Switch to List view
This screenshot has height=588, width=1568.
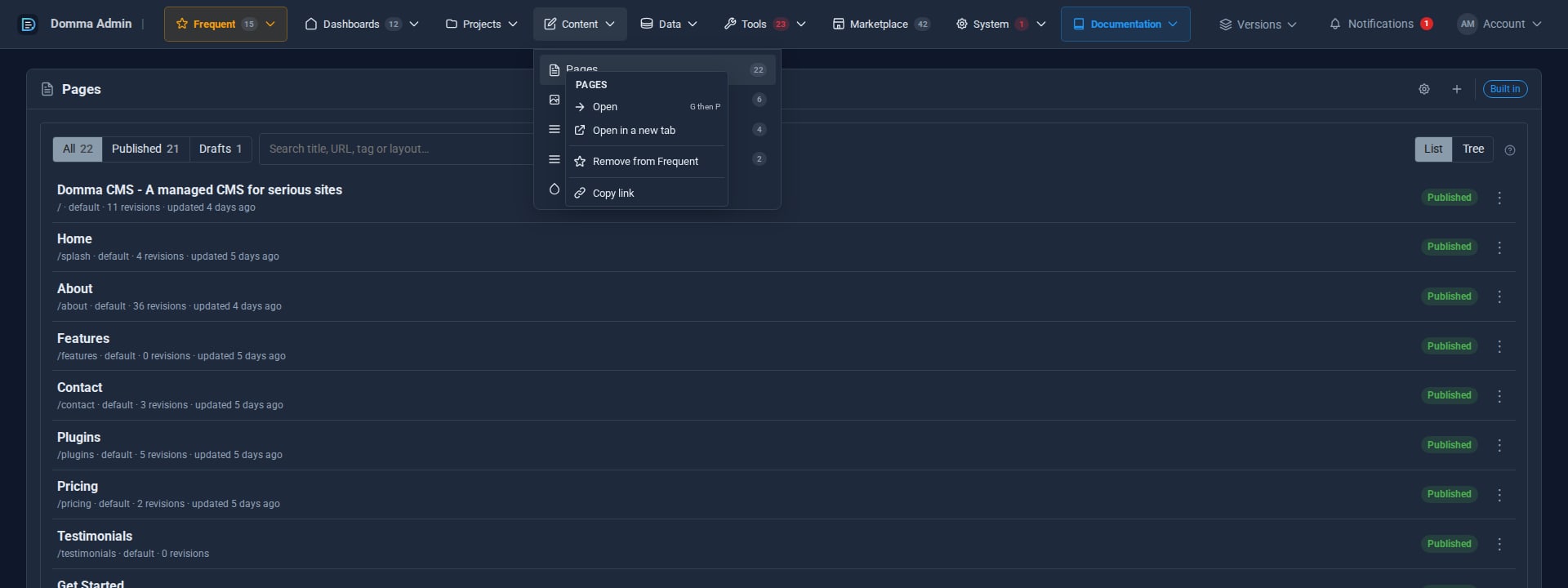[1433, 149]
